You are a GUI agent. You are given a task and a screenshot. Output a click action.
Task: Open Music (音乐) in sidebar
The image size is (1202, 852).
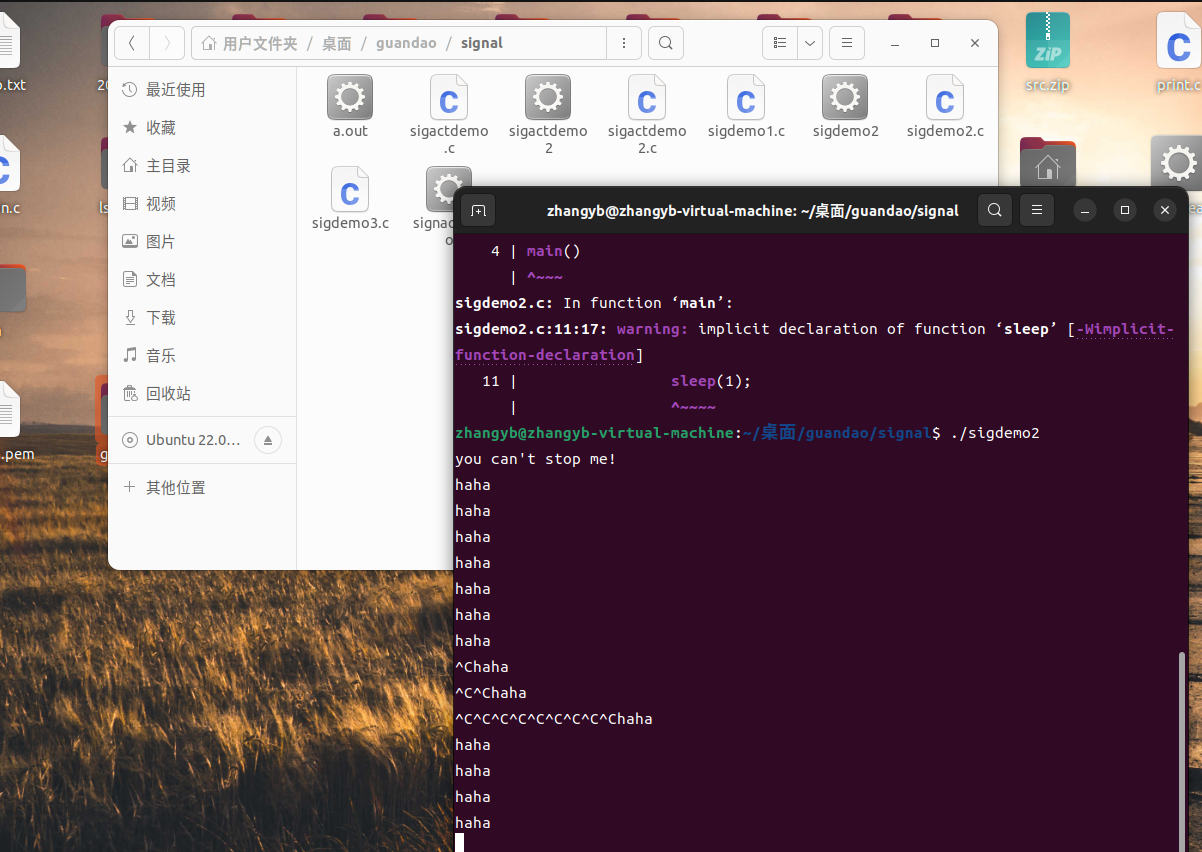click(x=202, y=356)
